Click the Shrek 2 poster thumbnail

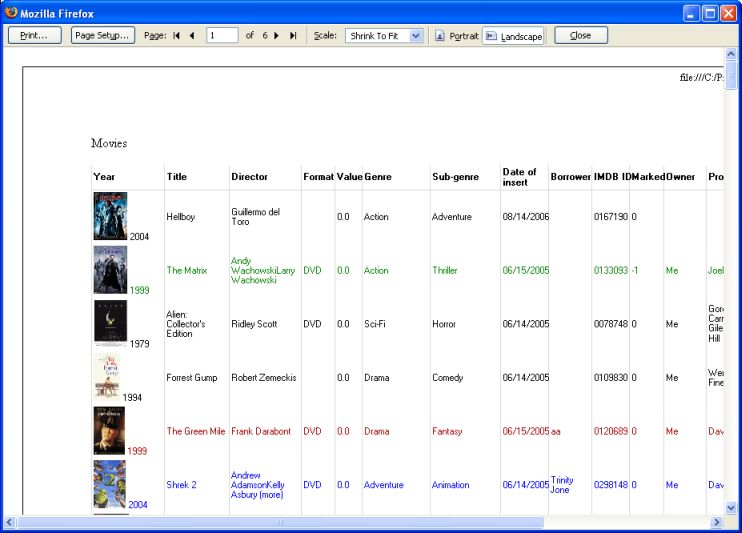[110, 484]
